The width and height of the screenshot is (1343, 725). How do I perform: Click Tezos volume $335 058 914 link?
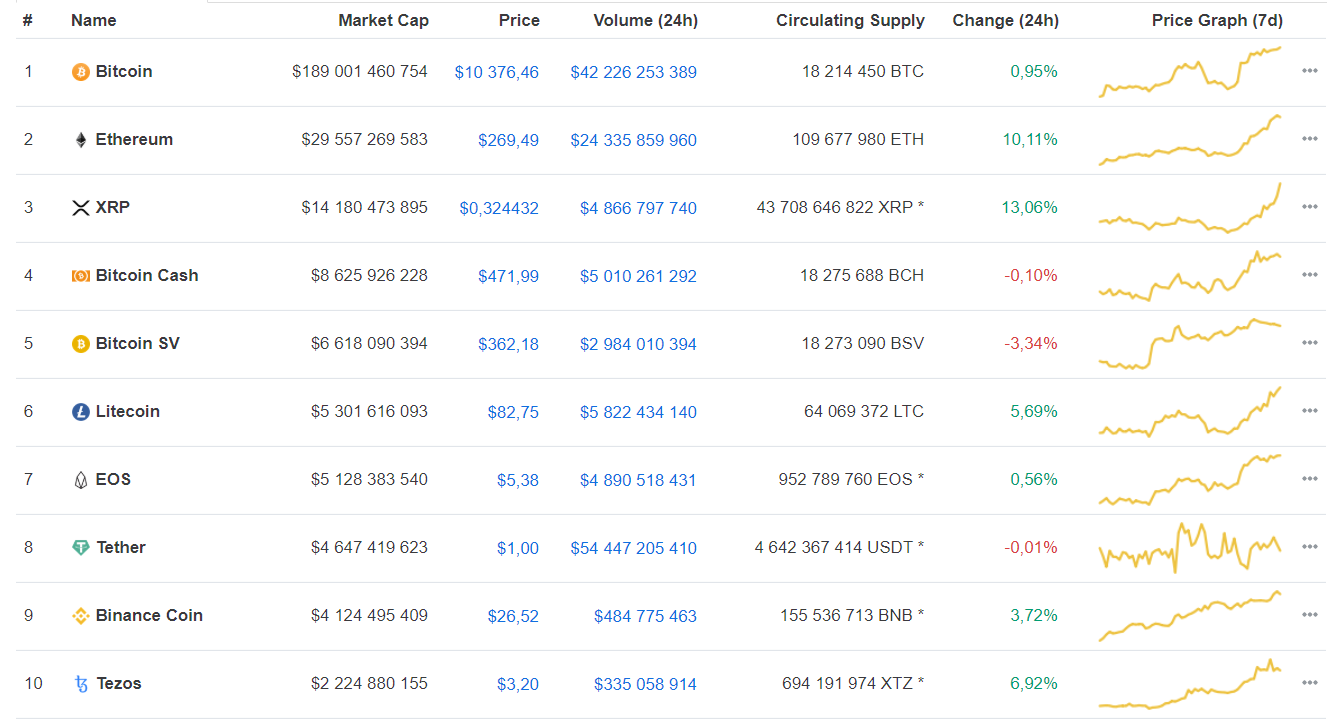coord(646,684)
